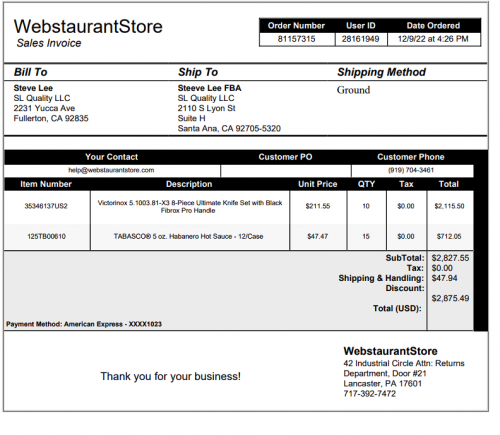Click the 'User ID' header cell

361,26
